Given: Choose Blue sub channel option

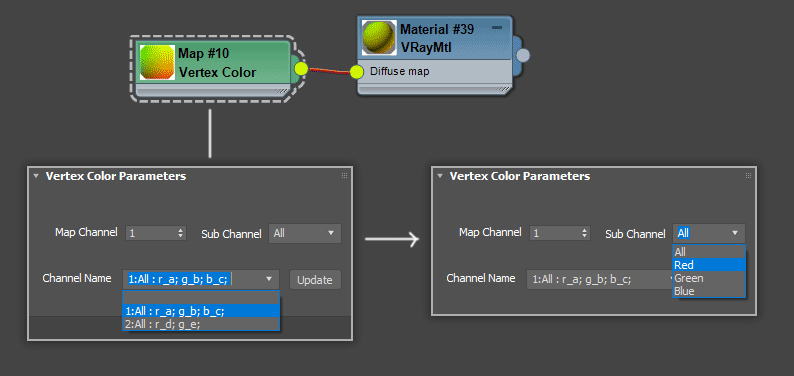Looking at the screenshot, I should pyautogui.click(x=709, y=291).
